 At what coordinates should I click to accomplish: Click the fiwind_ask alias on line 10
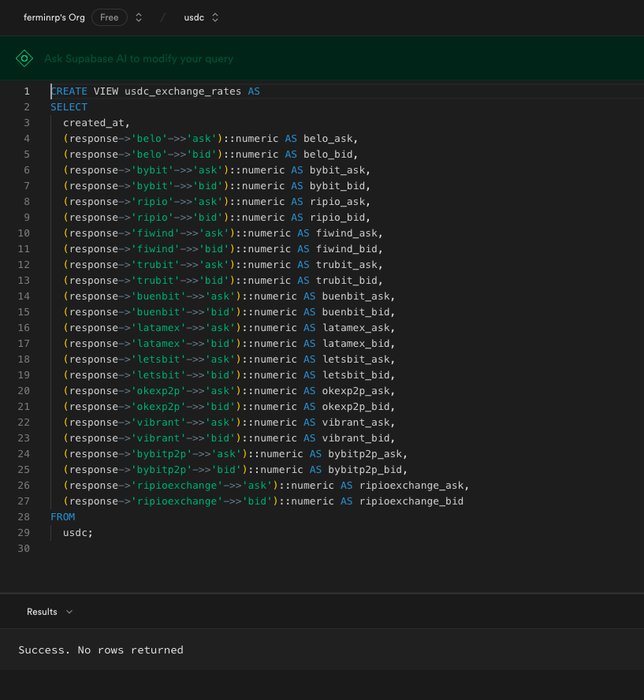coord(347,233)
